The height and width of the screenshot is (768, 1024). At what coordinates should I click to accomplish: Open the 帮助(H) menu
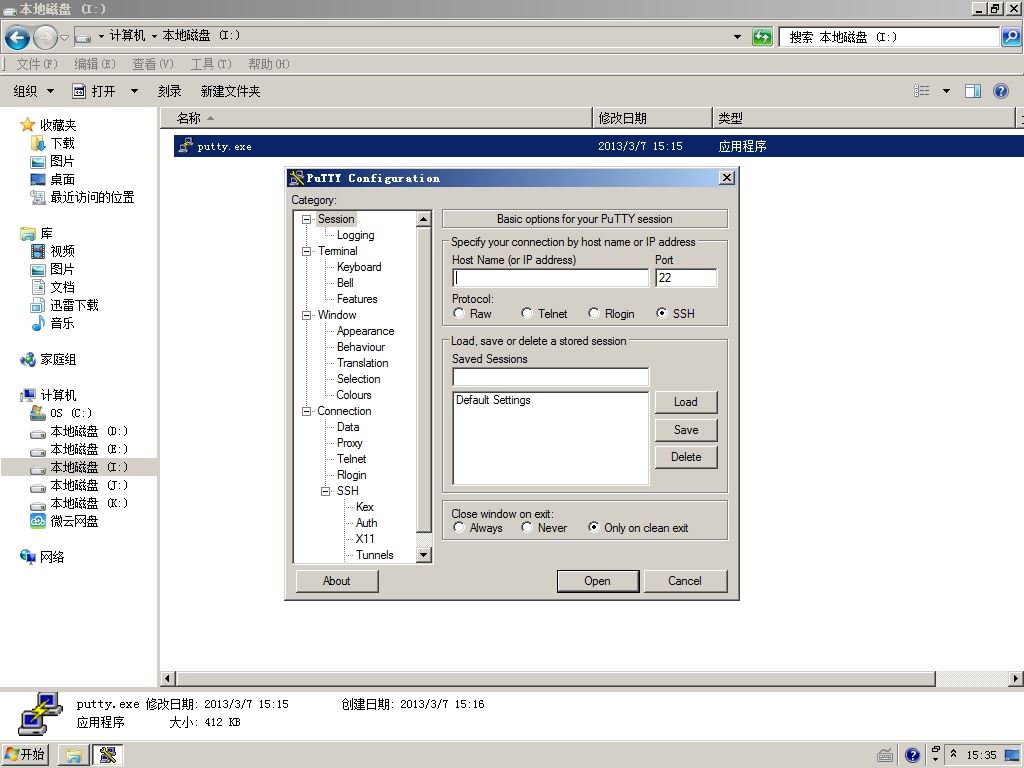[x=268, y=64]
